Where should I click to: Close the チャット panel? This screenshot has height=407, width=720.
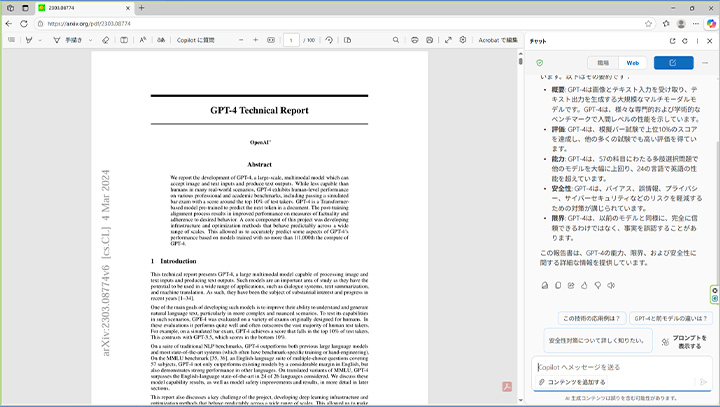click(709, 41)
